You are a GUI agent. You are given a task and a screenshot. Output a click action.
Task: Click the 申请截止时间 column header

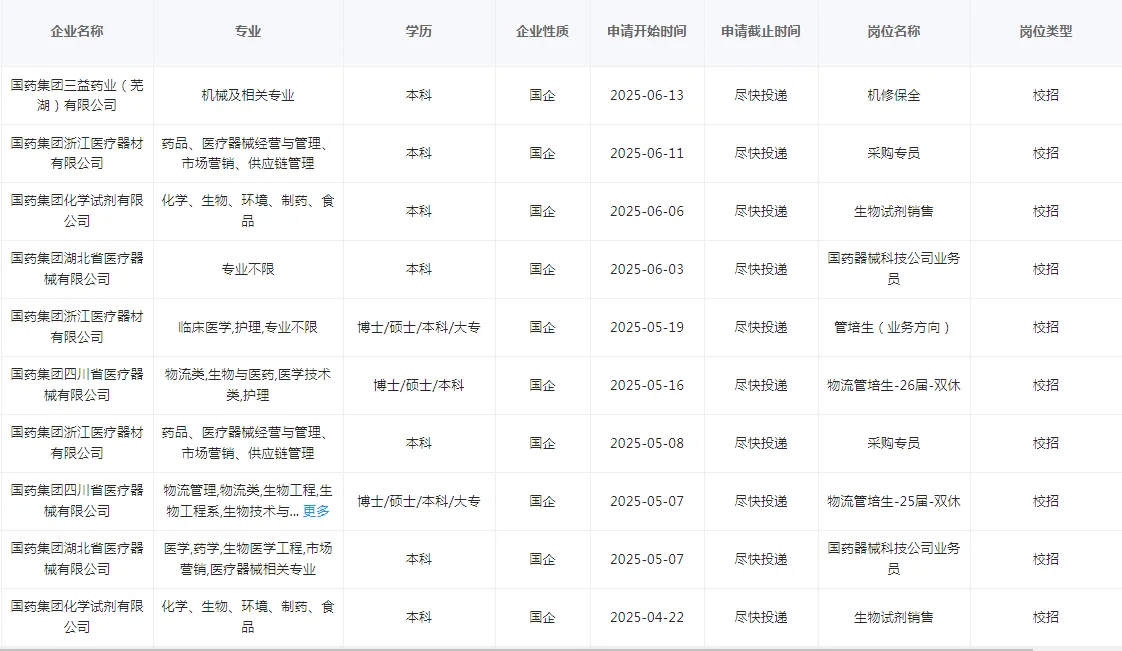tap(761, 31)
